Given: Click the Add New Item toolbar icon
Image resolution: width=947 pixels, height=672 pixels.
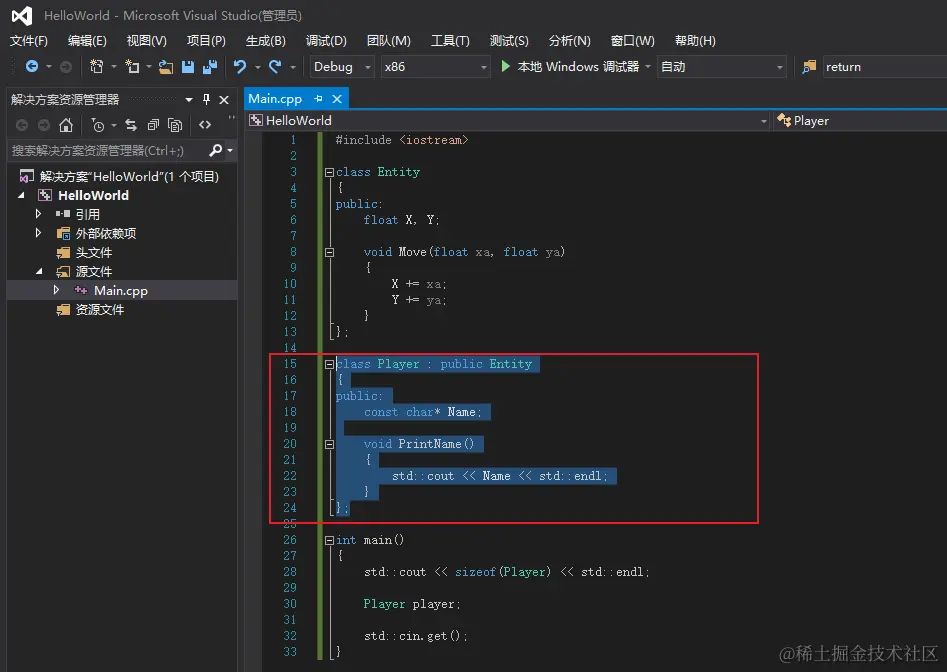Looking at the screenshot, I should tap(132, 66).
